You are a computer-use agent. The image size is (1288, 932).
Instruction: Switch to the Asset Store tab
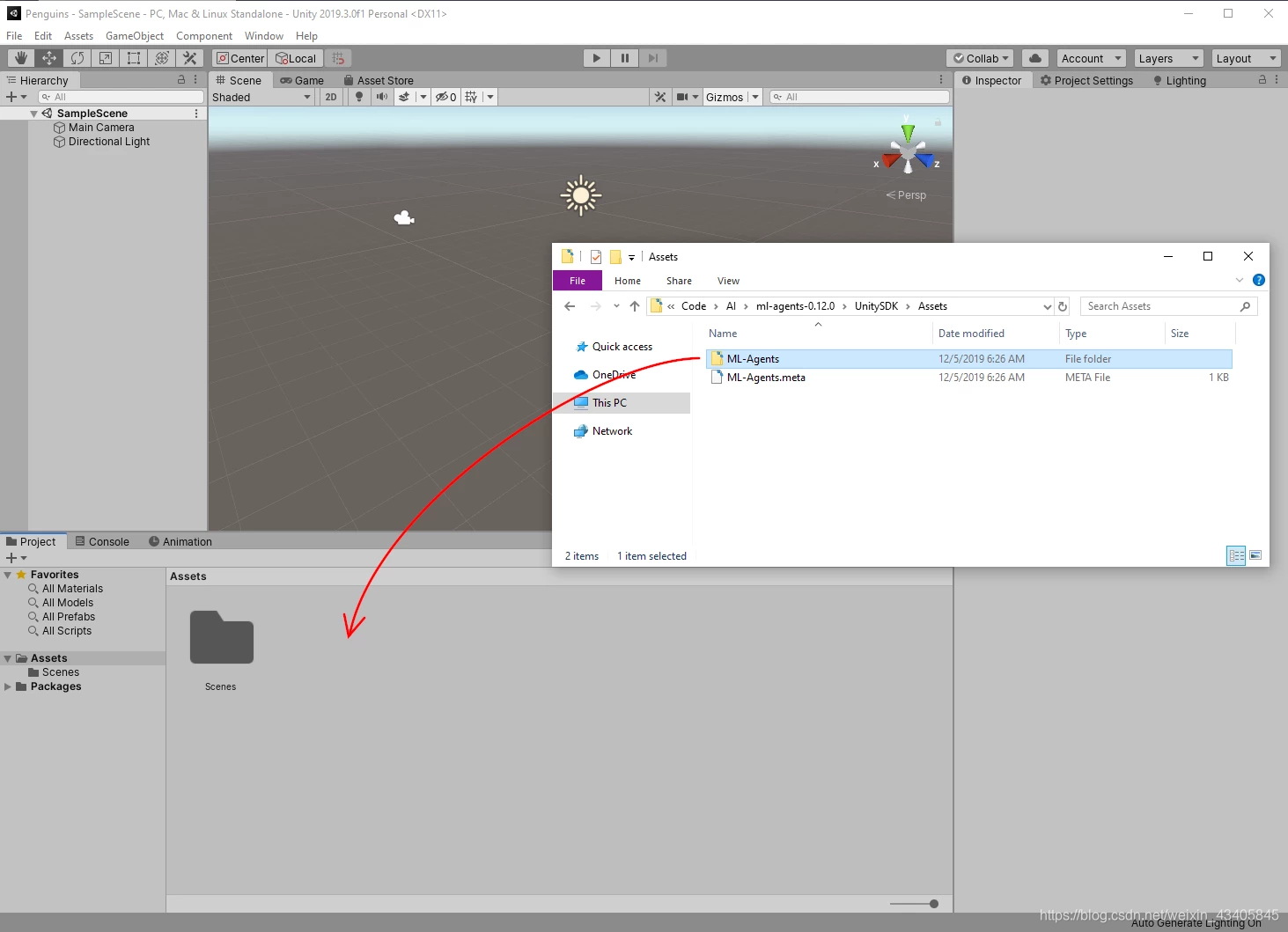[x=379, y=80]
